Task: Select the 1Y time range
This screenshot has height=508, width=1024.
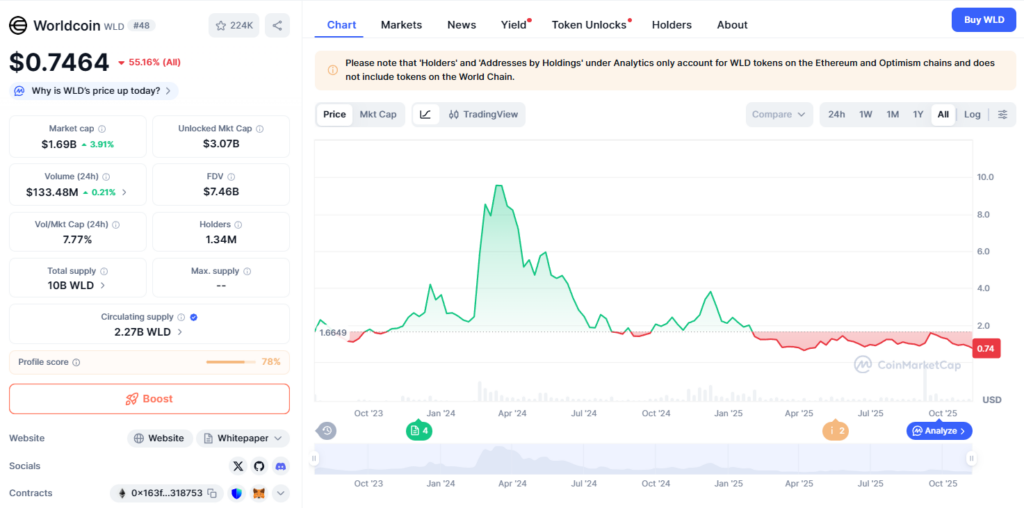Action: 918,114
